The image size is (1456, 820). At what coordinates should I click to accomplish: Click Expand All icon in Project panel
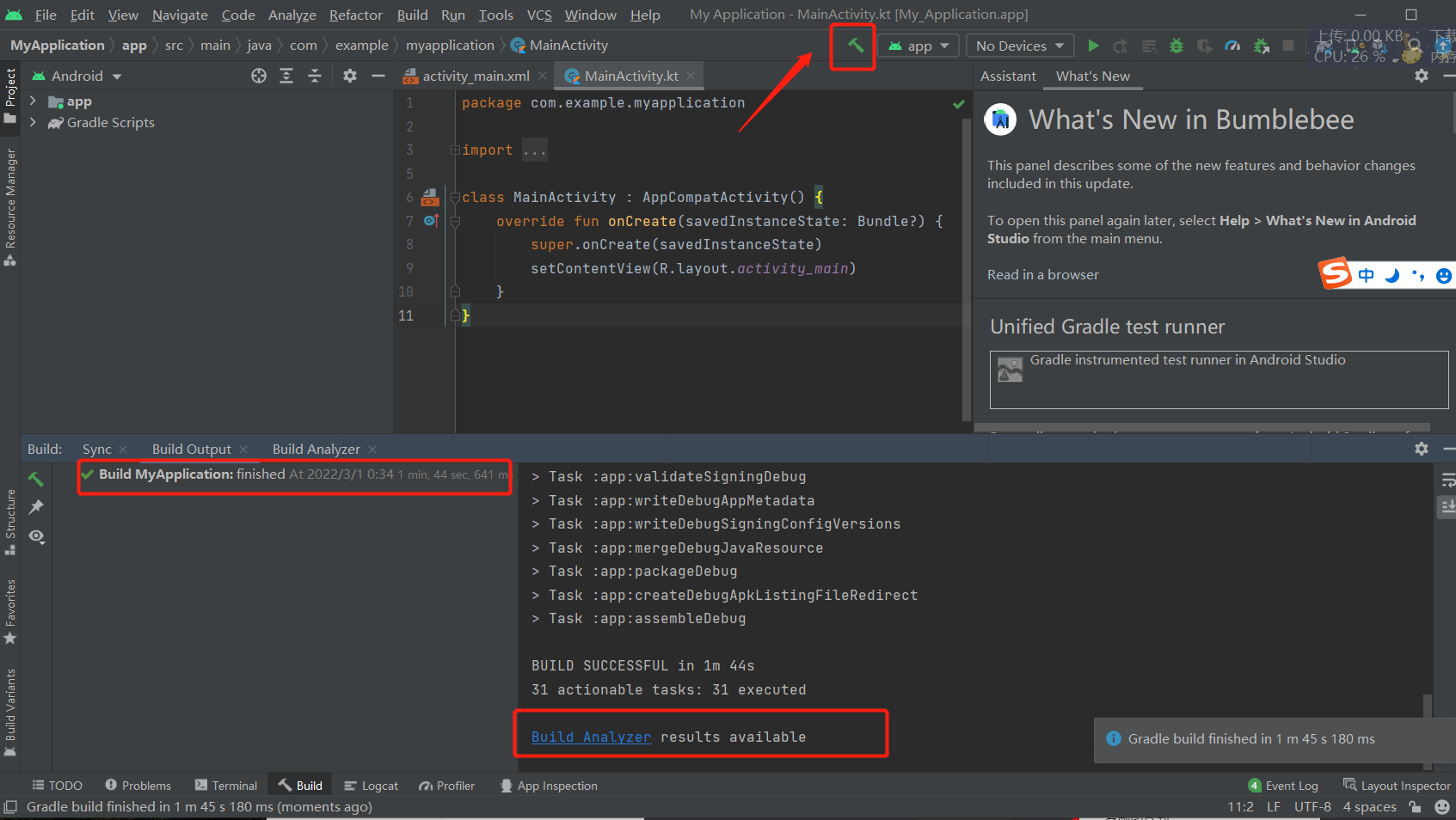[286, 76]
